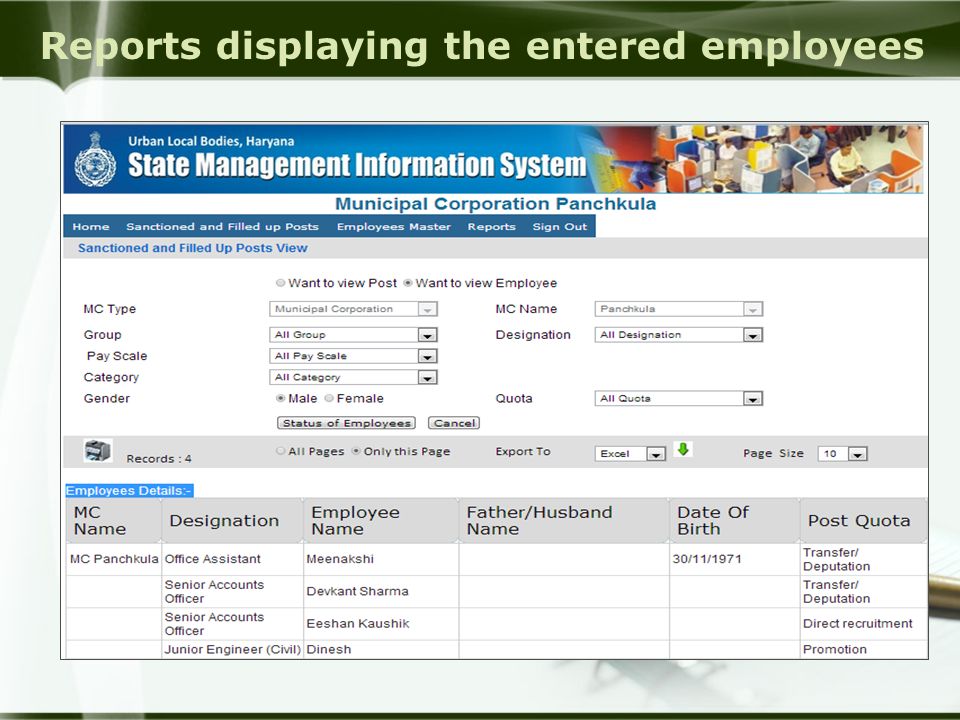The width and height of the screenshot is (960, 720).
Task: Open the MC Name Panchkula dropdown
Action: click(678, 309)
